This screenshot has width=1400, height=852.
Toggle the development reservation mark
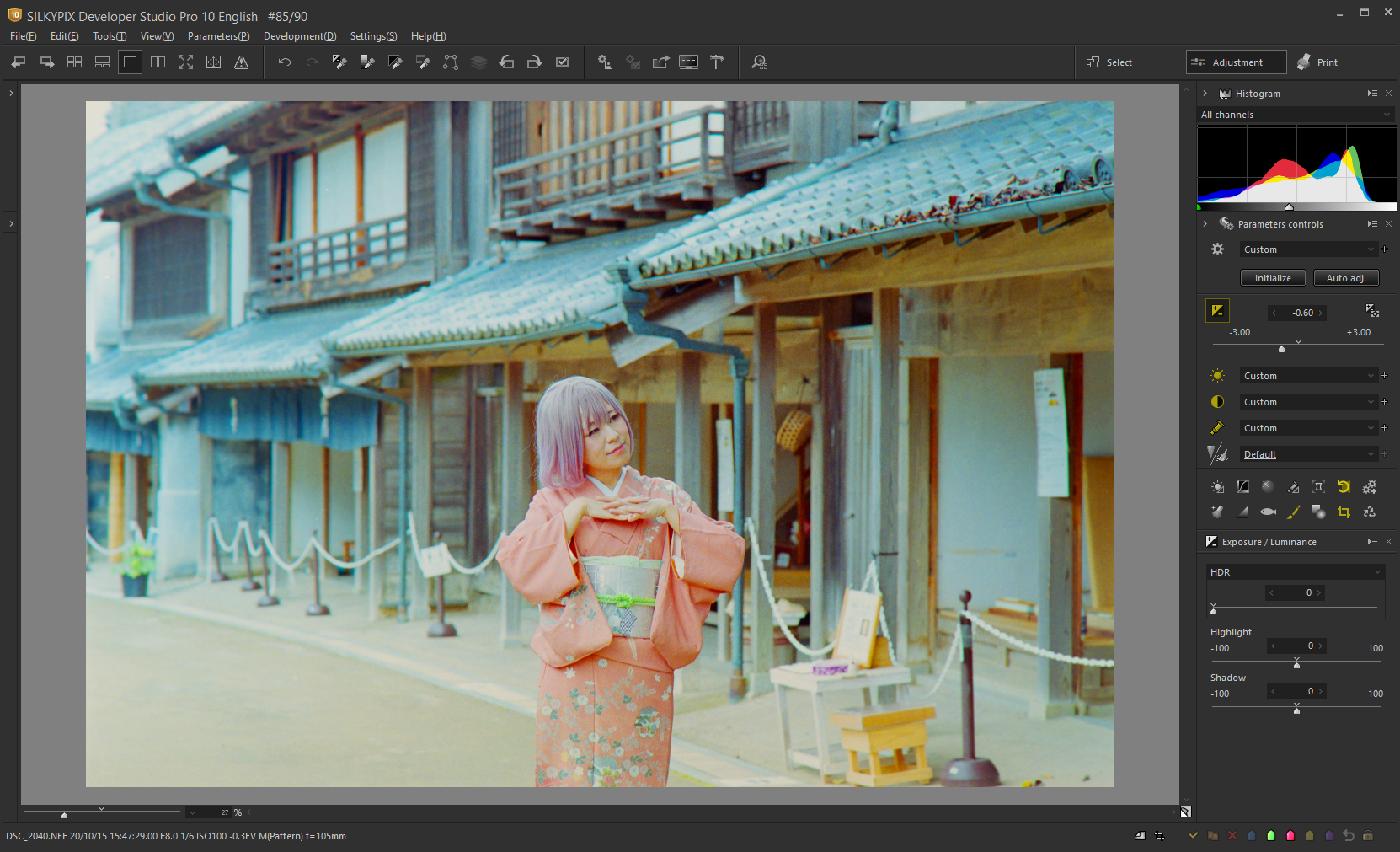[563, 62]
